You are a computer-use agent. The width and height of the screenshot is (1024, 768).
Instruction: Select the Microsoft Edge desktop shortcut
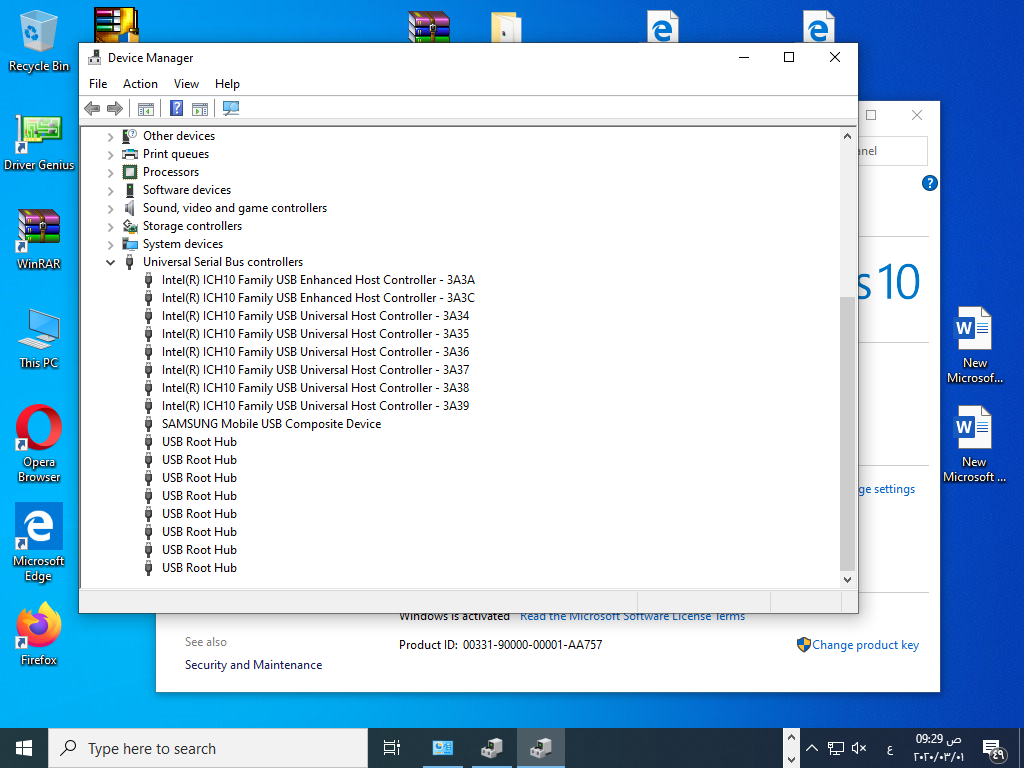(x=39, y=542)
